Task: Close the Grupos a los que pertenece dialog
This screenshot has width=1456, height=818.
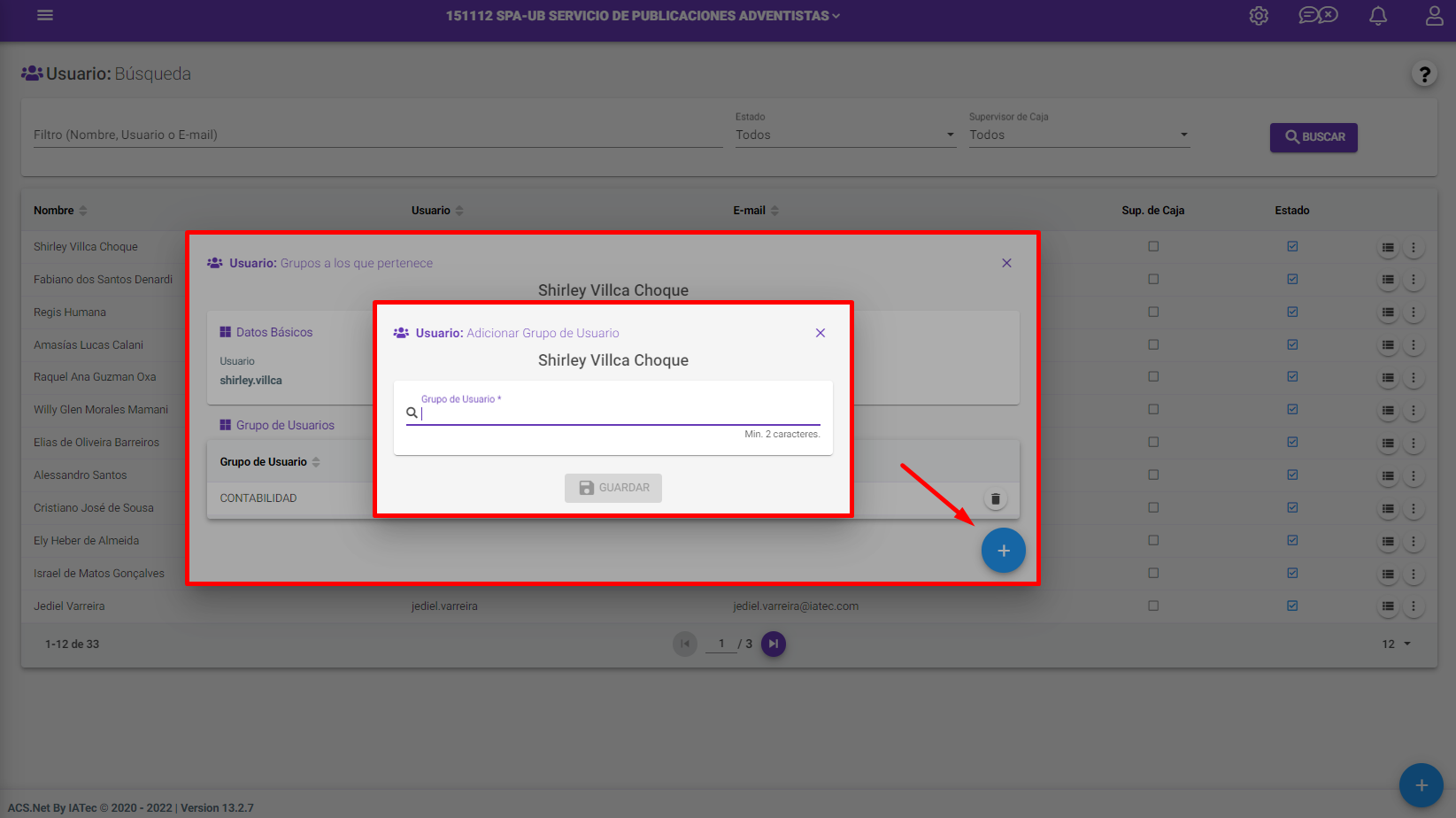Action: click(1006, 263)
